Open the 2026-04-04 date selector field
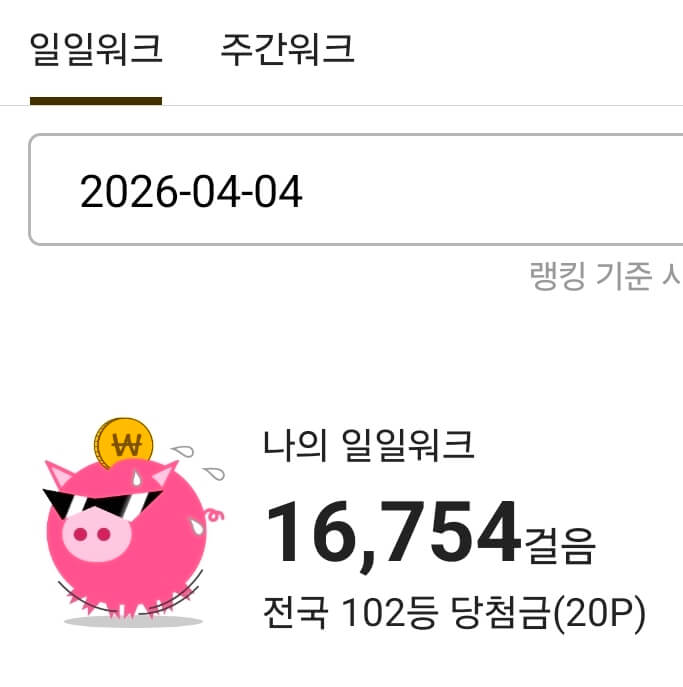This screenshot has width=683, height=687. coord(356,189)
